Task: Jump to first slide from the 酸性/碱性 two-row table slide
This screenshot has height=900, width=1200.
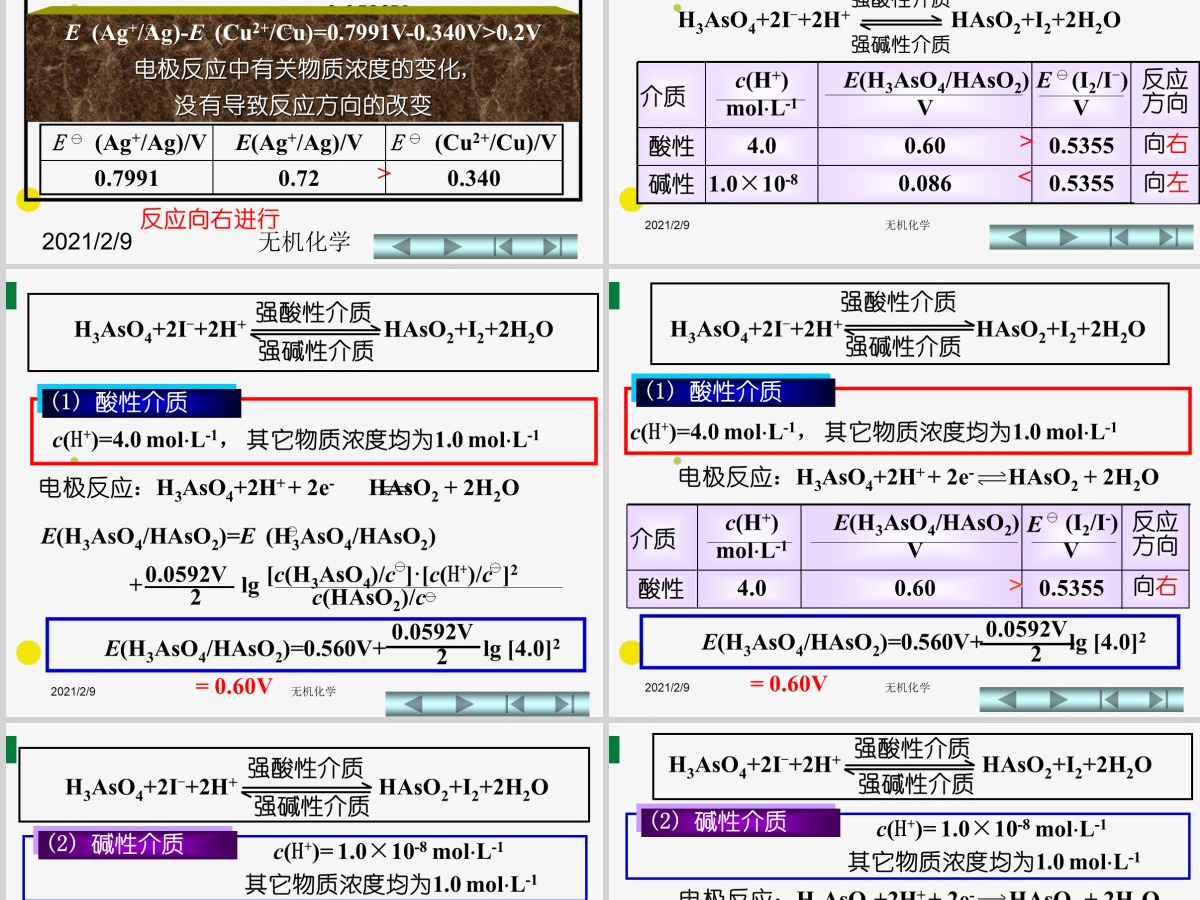Action: (1118, 237)
